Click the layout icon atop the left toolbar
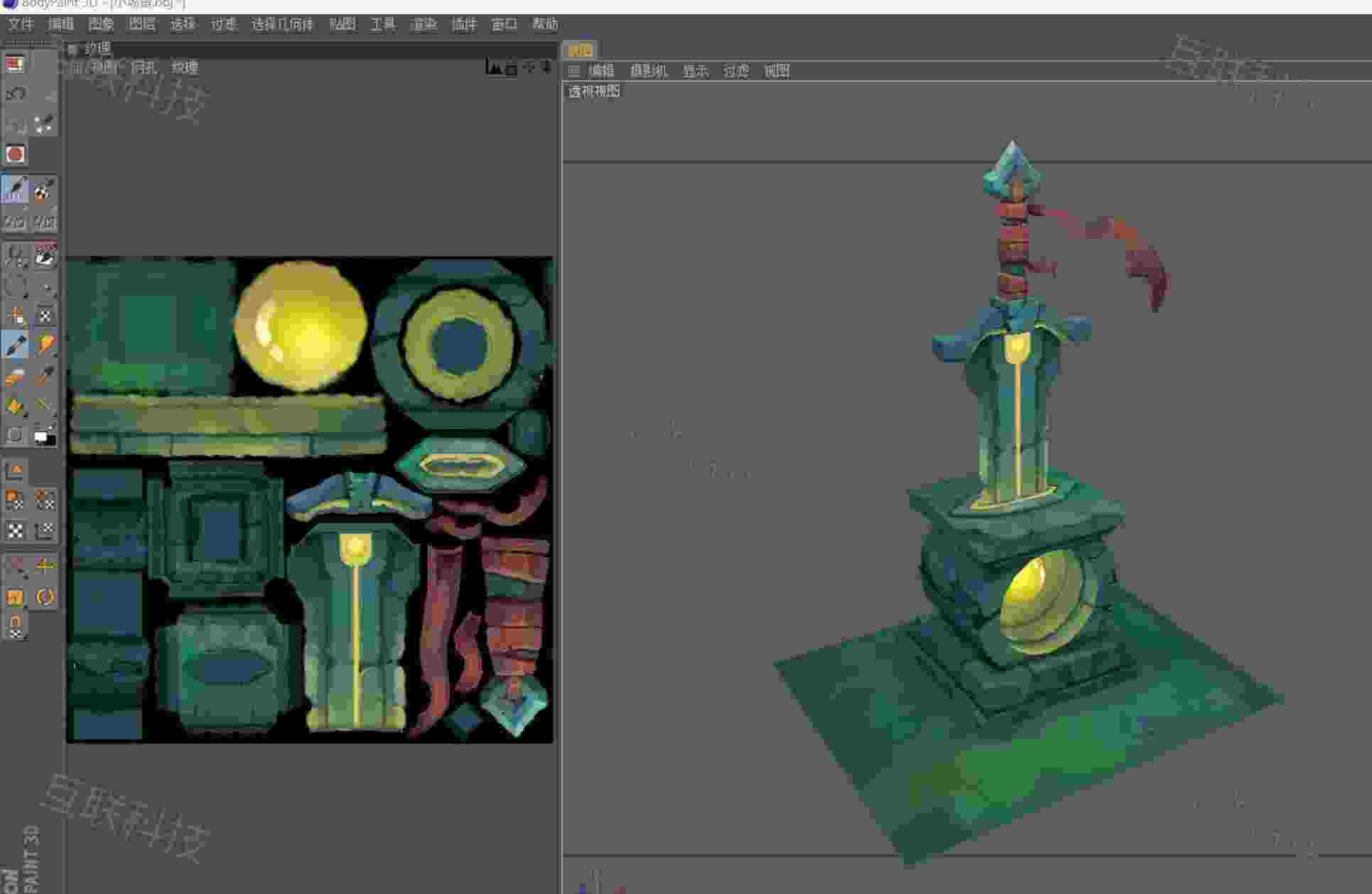The height and width of the screenshot is (894, 1372). (x=15, y=63)
